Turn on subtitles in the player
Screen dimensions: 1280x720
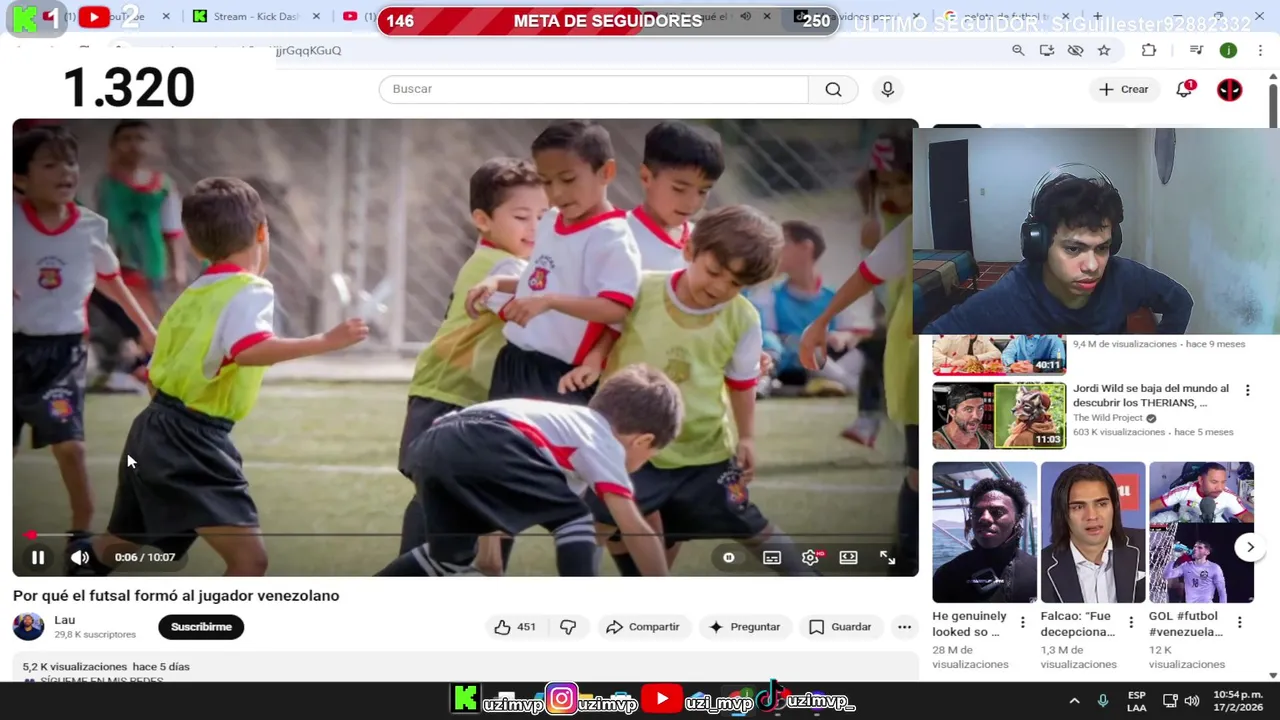click(x=772, y=558)
